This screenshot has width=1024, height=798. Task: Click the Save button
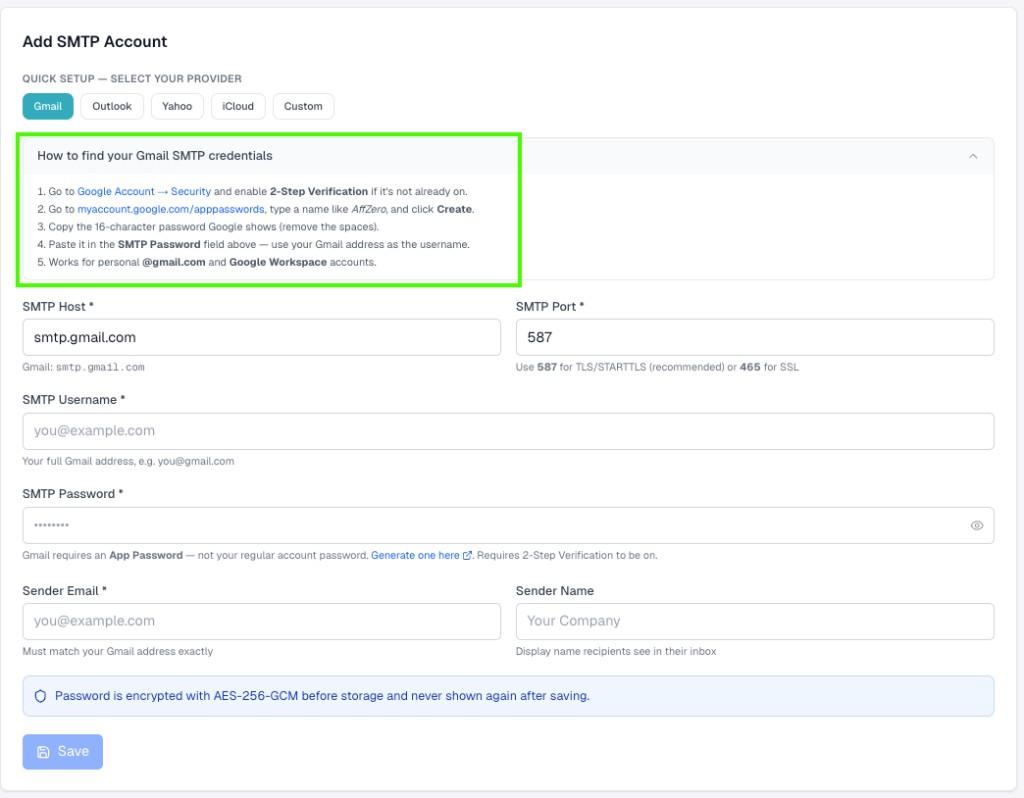(x=63, y=752)
